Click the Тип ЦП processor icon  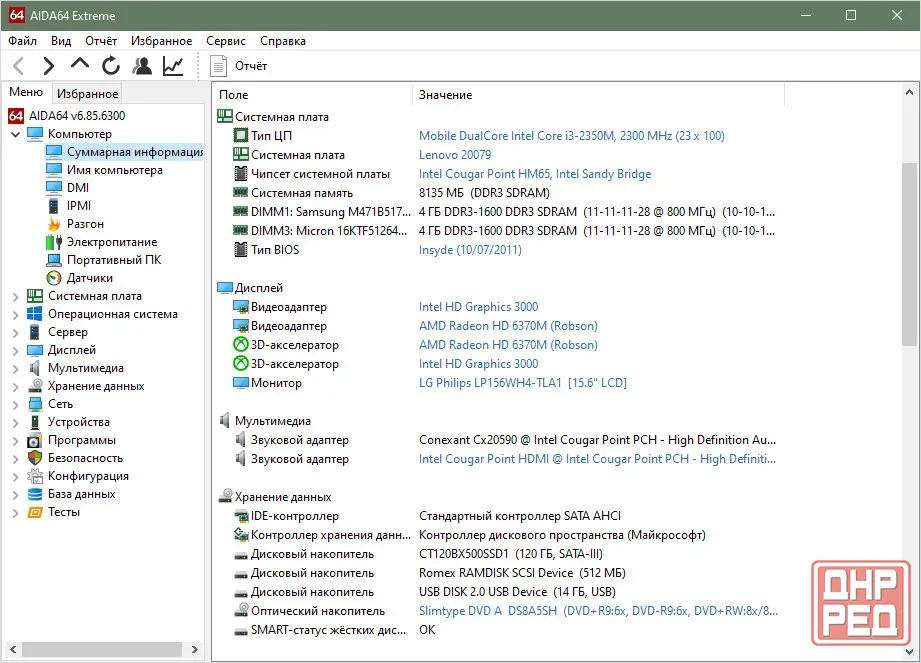(241, 136)
